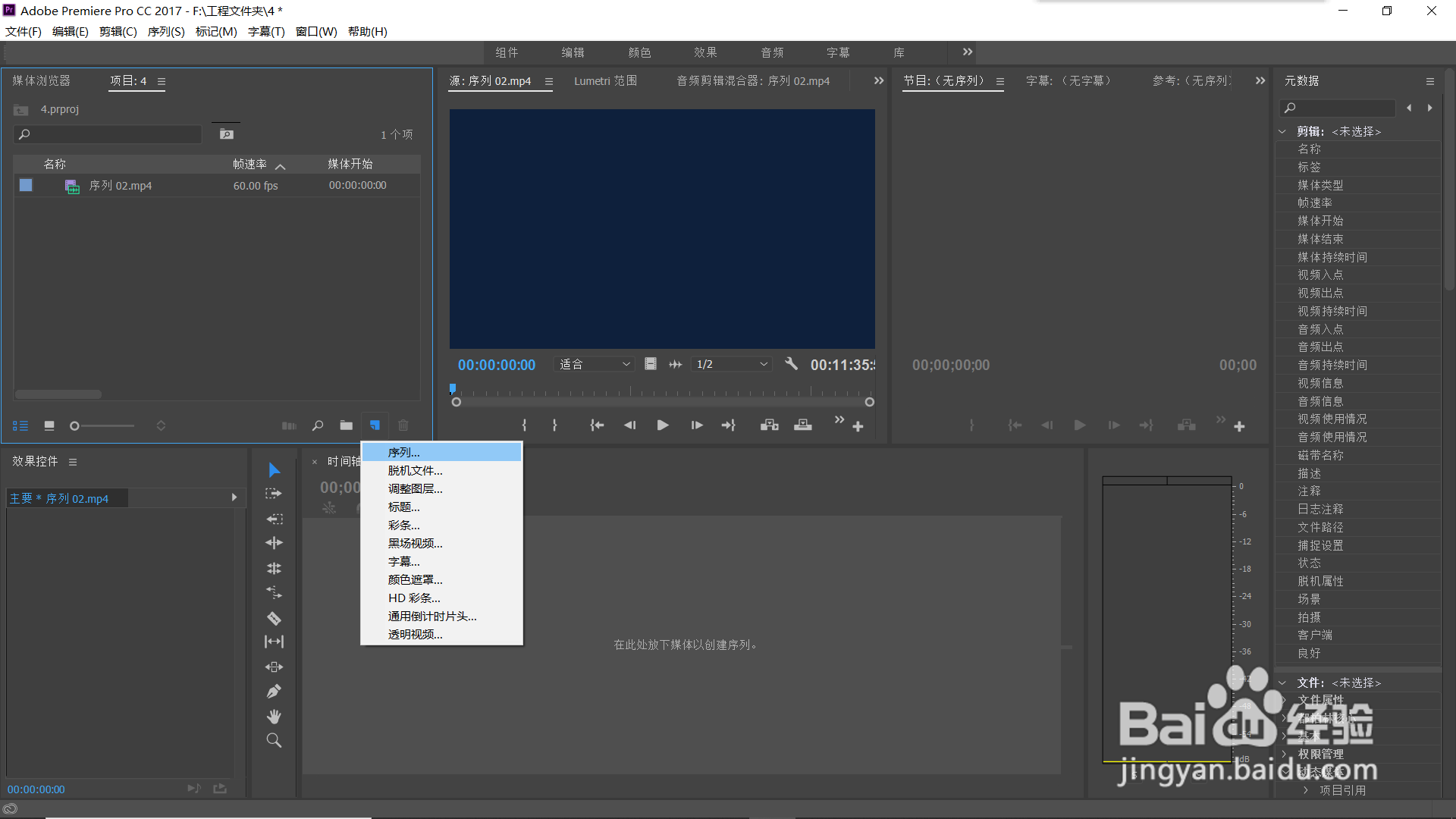Switch to the 编辑 workspace
This screenshot has height=819, width=1456.
coord(573,52)
